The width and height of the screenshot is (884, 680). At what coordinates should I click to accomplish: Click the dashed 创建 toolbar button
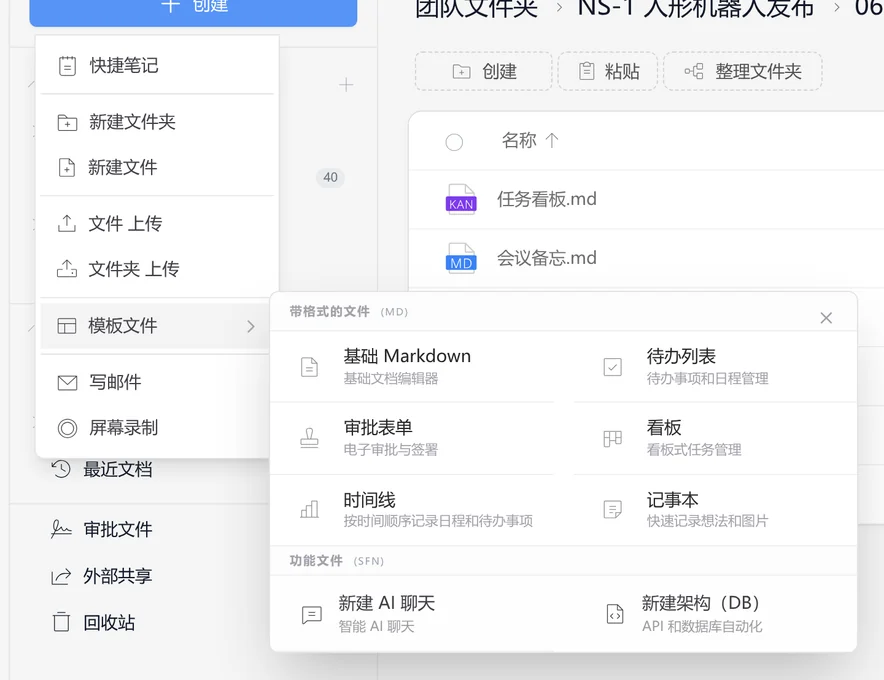(x=484, y=72)
